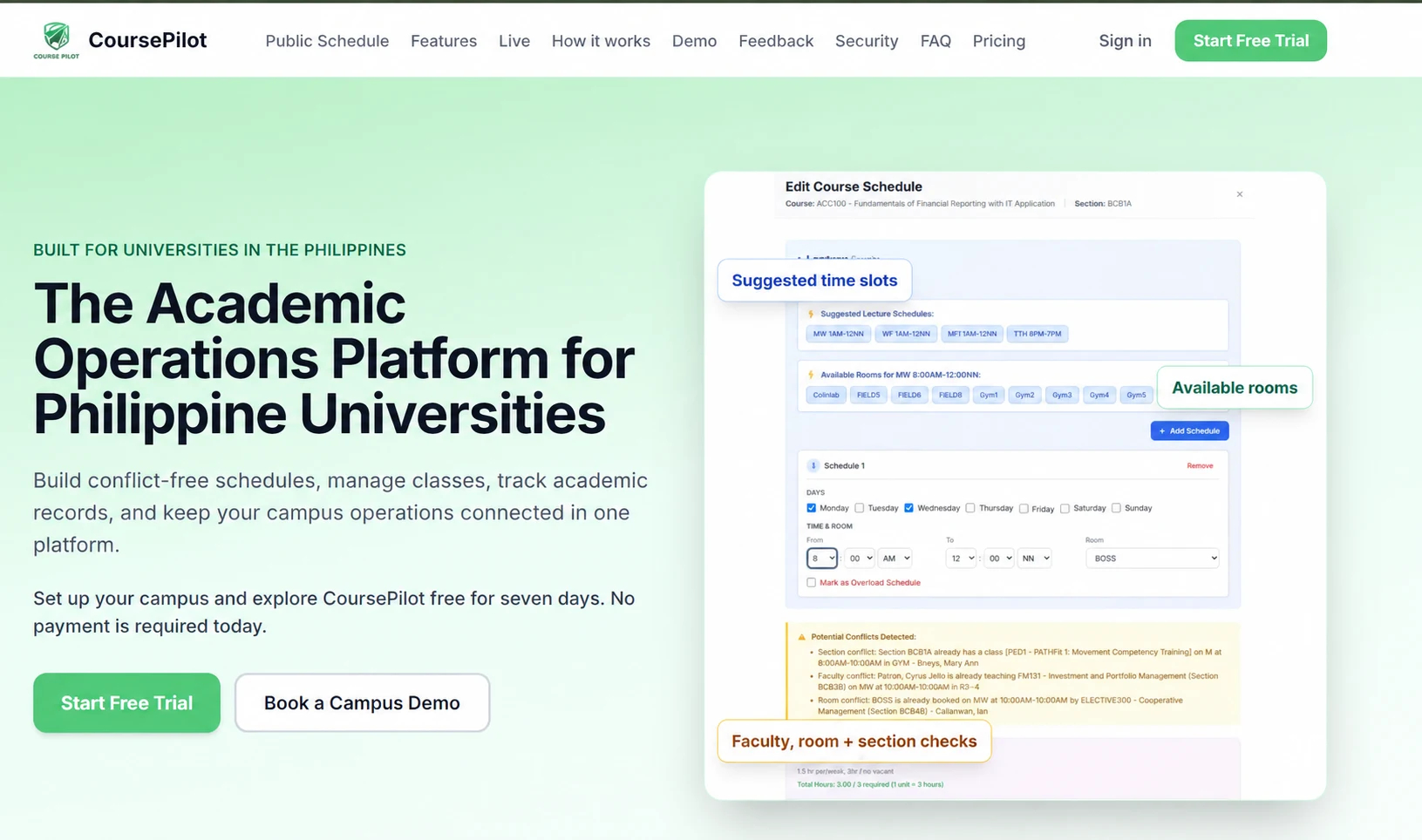This screenshot has height=840, width=1422.
Task: Click Book a Campus Demo
Action: tap(362, 703)
